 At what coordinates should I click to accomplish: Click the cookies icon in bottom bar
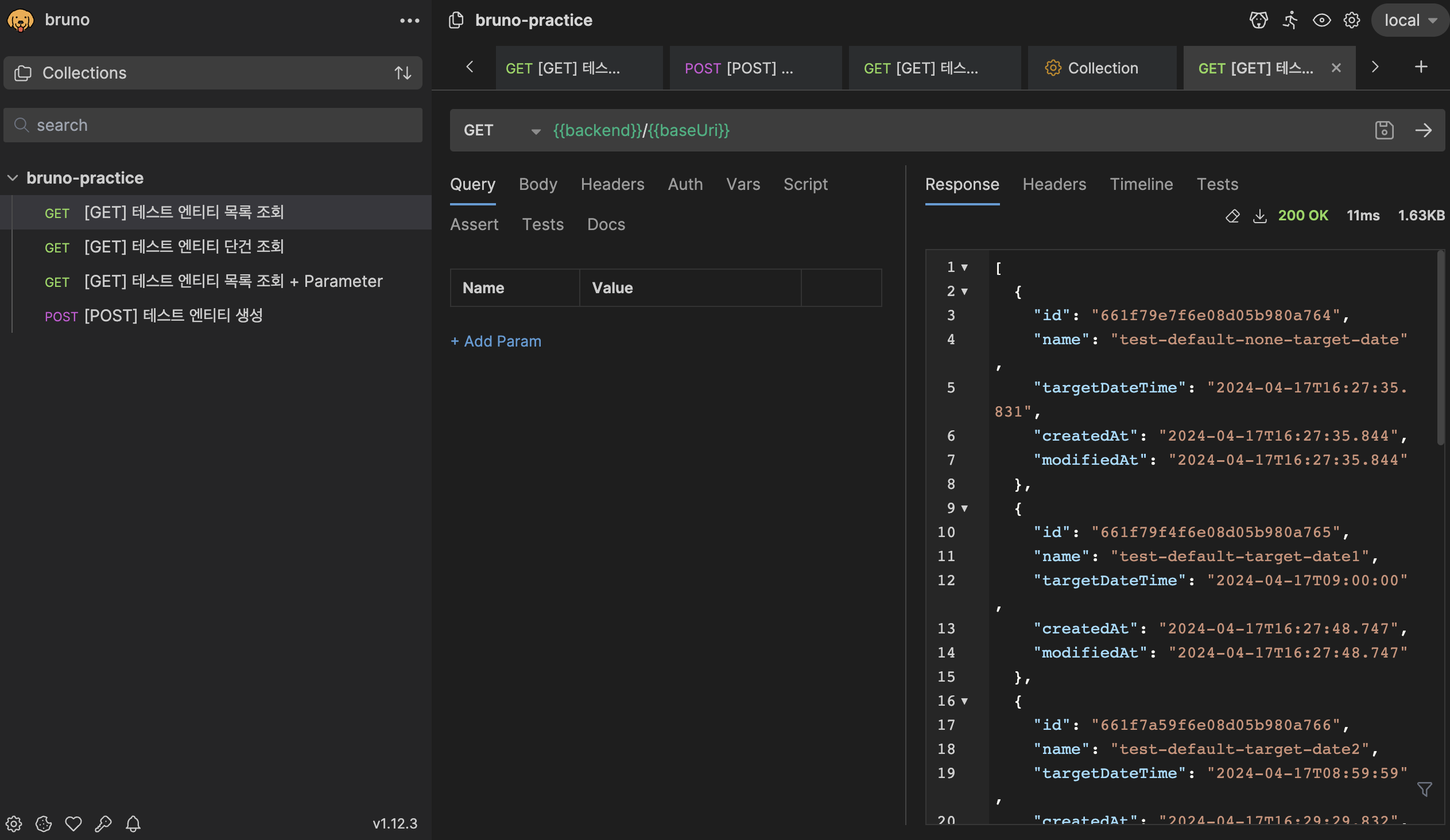tap(44, 824)
